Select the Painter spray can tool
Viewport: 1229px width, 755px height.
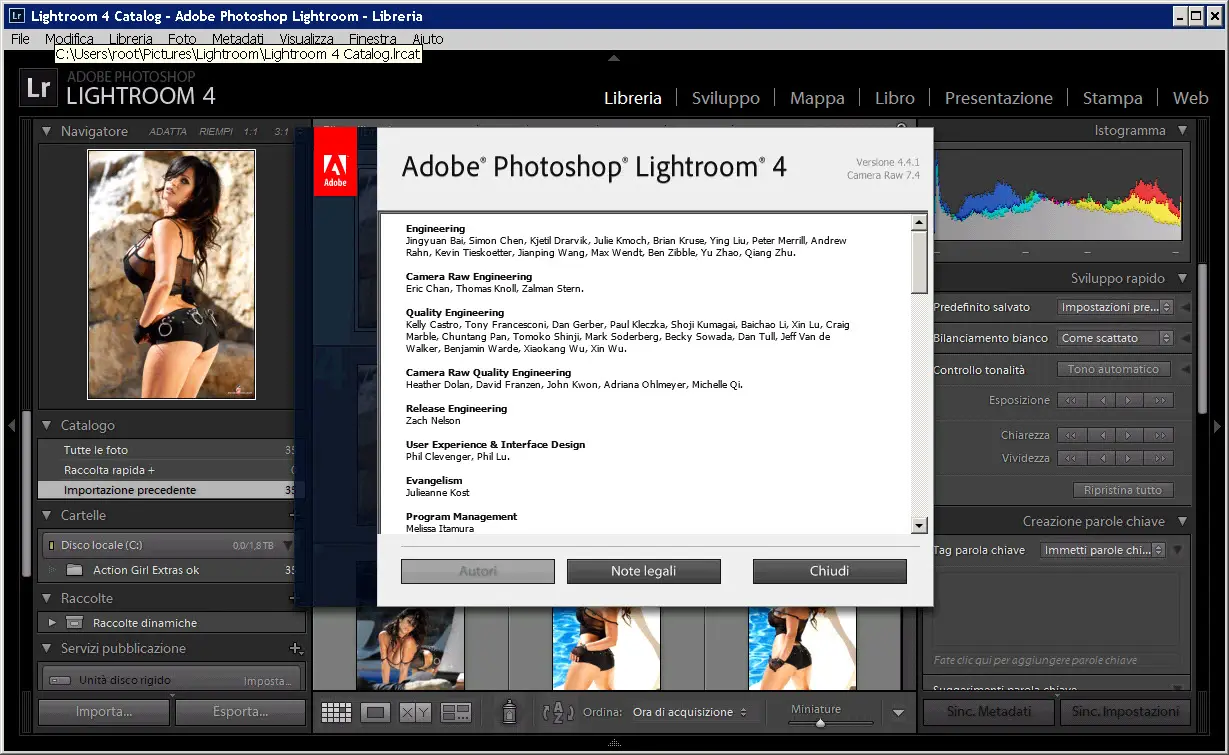click(509, 711)
